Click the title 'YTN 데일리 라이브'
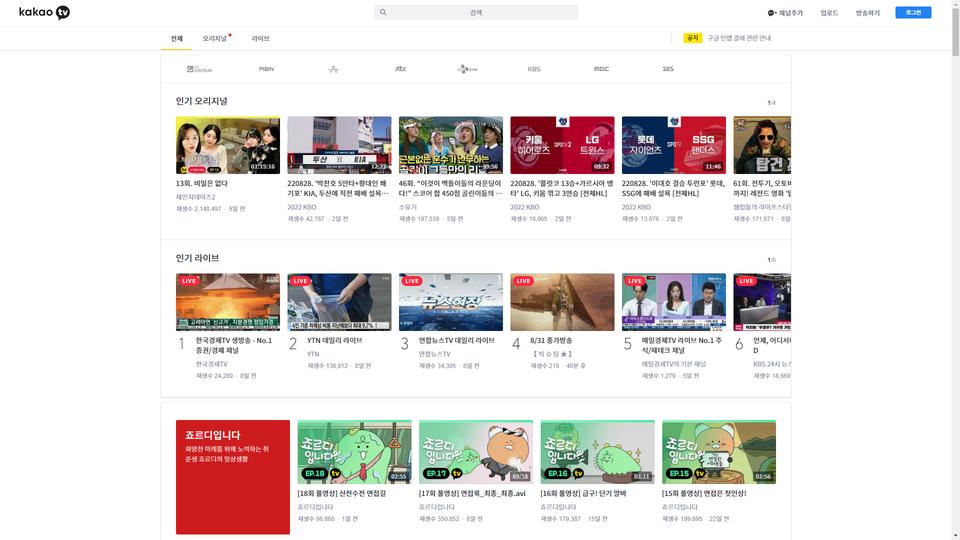The width and height of the screenshot is (960, 540). pos(335,340)
